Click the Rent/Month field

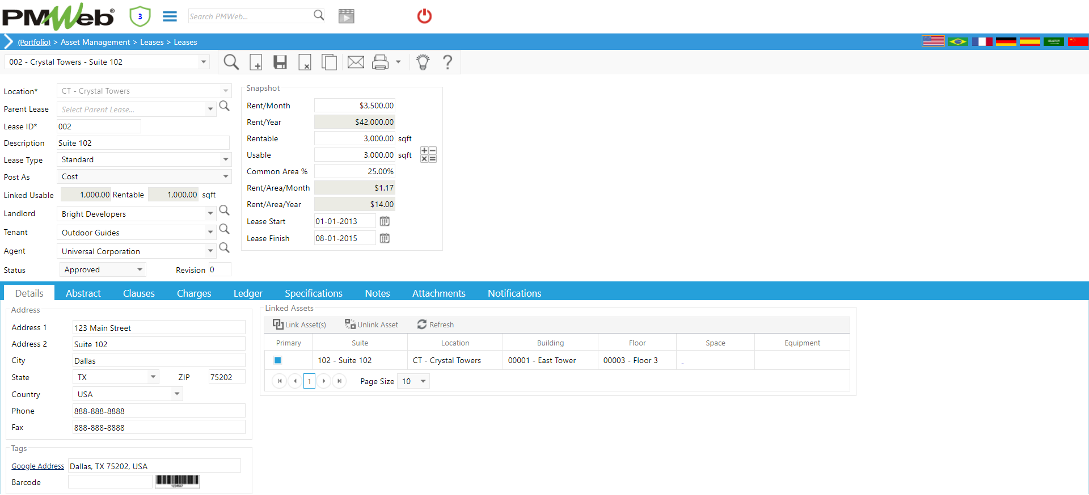(355, 106)
